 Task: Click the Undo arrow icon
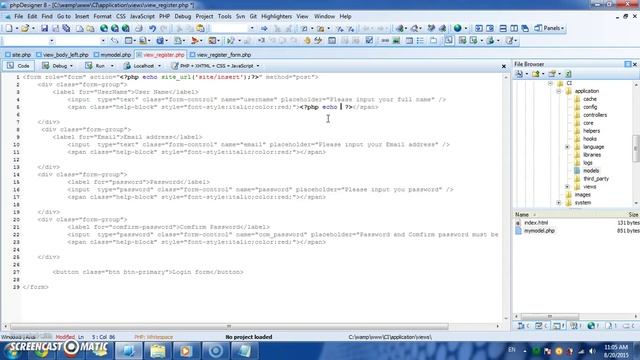point(152,28)
